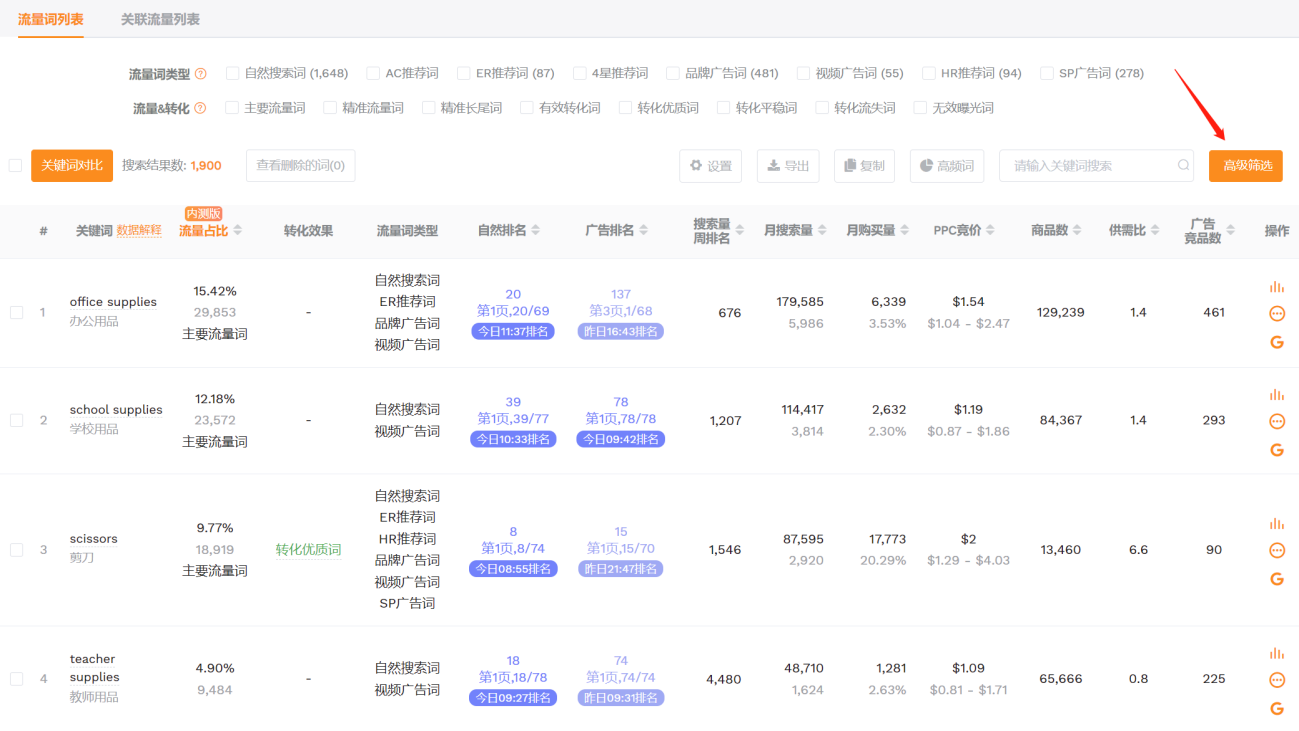Click the bar chart icon for office supplies
The height and width of the screenshot is (731, 1299).
pos(1276,287)
